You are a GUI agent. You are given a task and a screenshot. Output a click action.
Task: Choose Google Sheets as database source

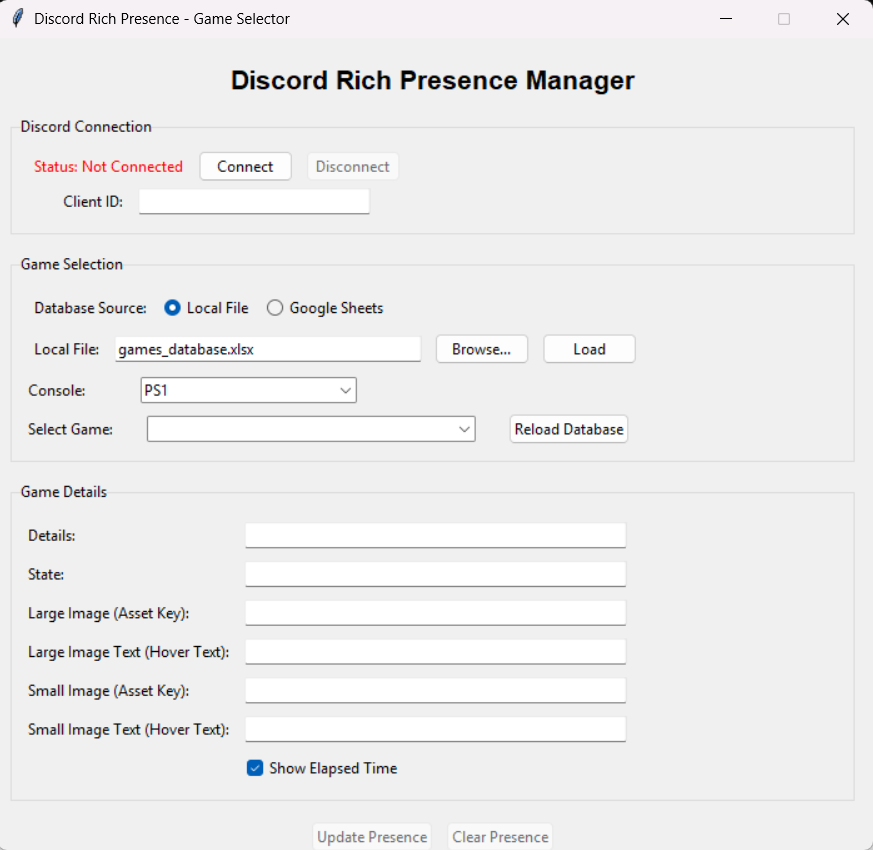tap(275, 308)
